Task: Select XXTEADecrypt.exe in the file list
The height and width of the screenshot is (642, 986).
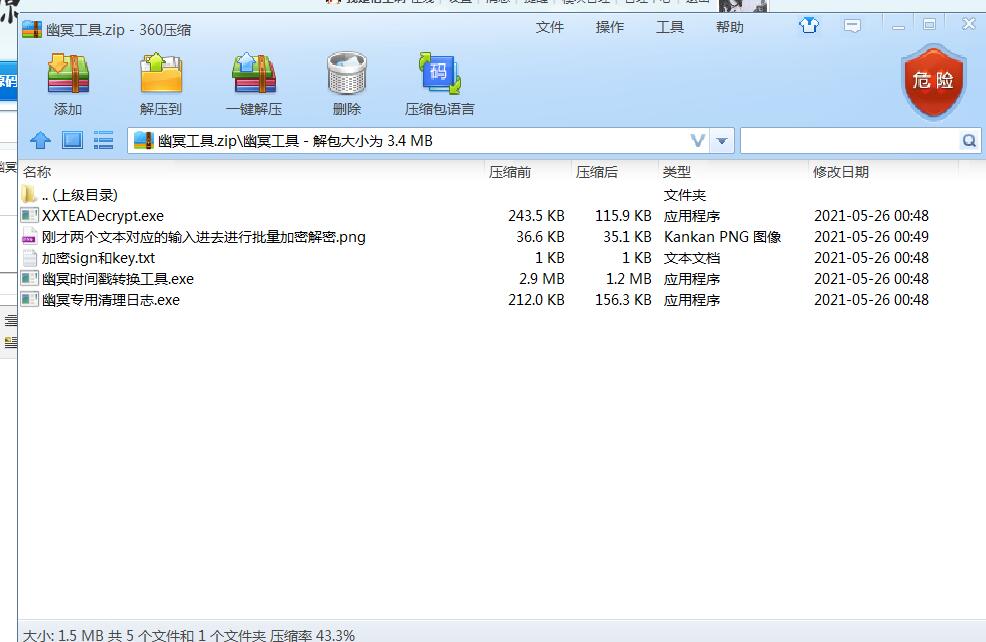Action: (102, 216)
